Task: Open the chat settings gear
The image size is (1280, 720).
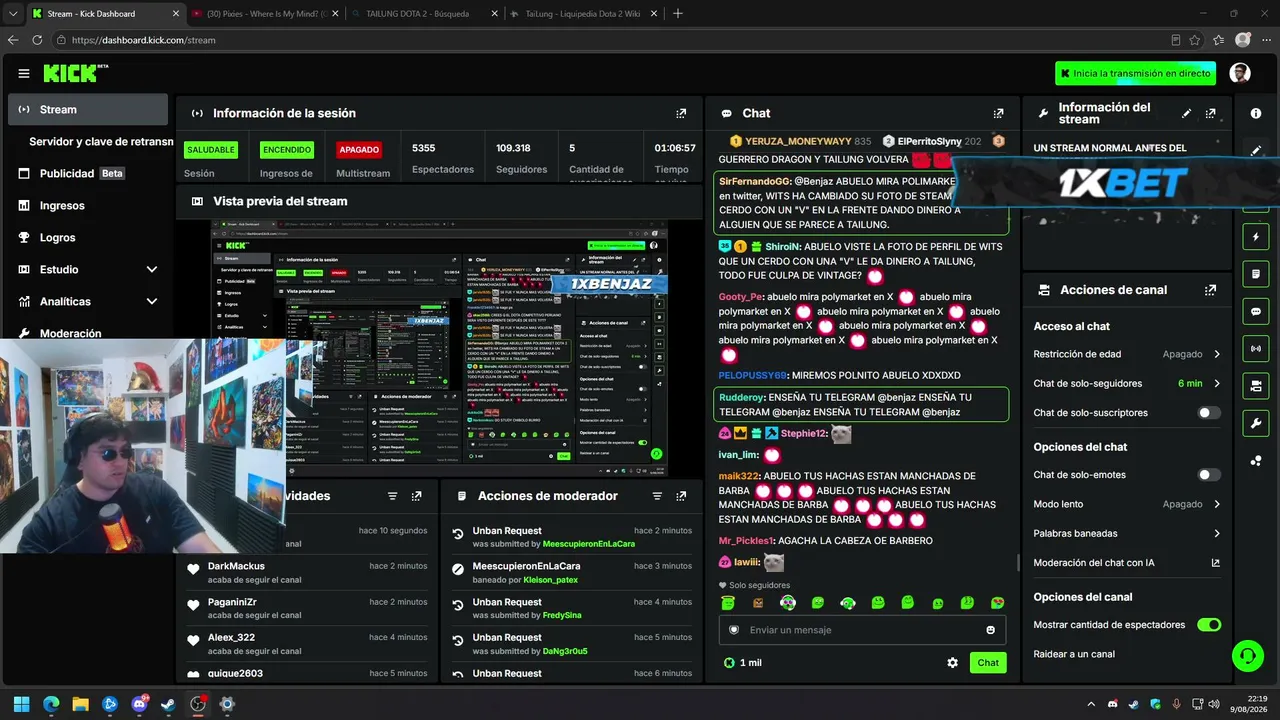Action: [x=952, y=663]
